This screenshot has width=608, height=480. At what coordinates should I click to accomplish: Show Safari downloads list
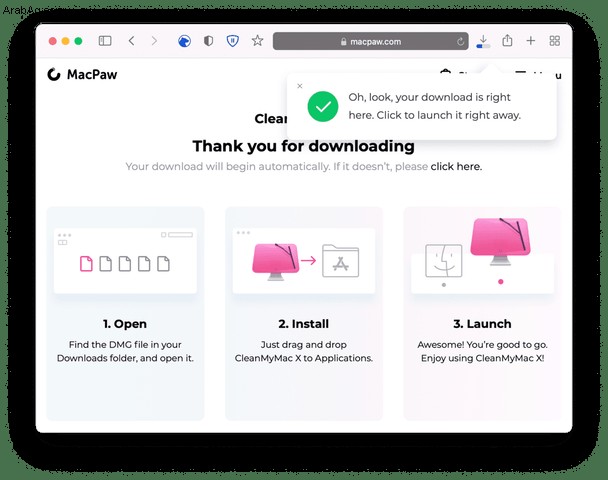coord(483,41)
